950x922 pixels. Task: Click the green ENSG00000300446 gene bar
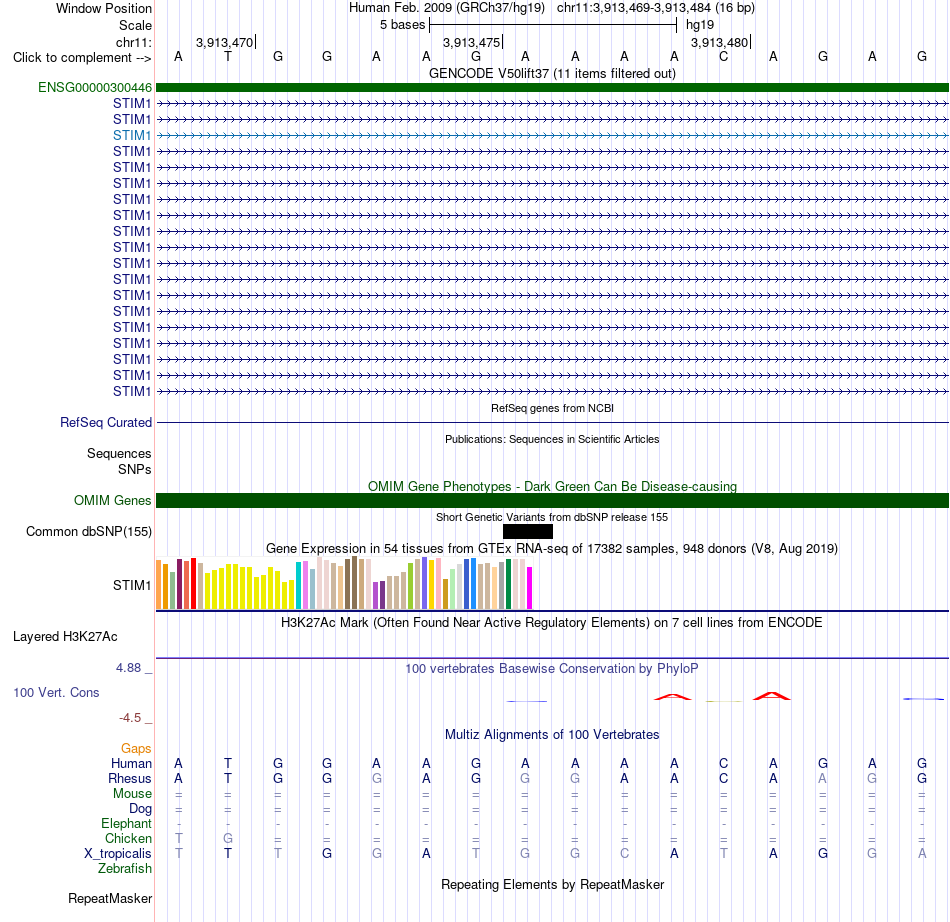pyautogui.click(x=552, y=87)
